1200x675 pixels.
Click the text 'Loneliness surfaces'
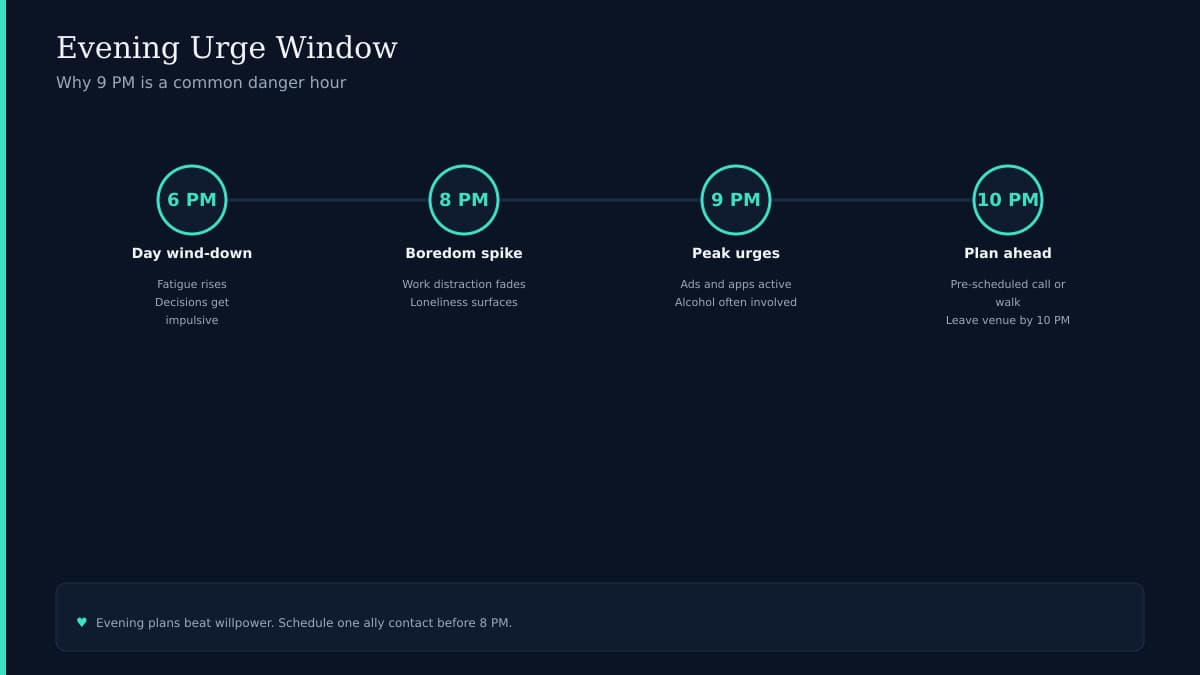coord(464,302)
